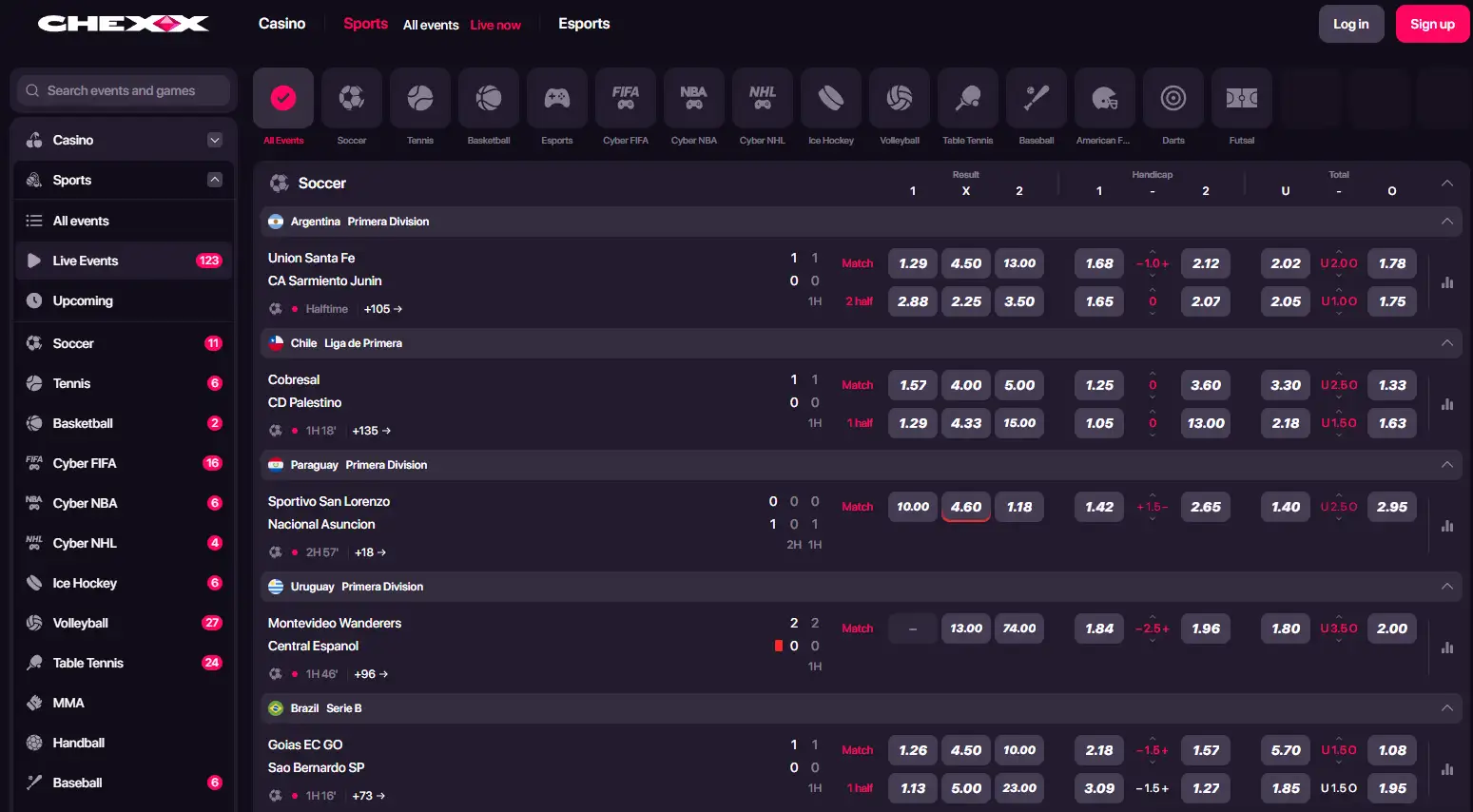Open the Live now top link
Screen dimensions: 1473x812
tap(495, 25)
